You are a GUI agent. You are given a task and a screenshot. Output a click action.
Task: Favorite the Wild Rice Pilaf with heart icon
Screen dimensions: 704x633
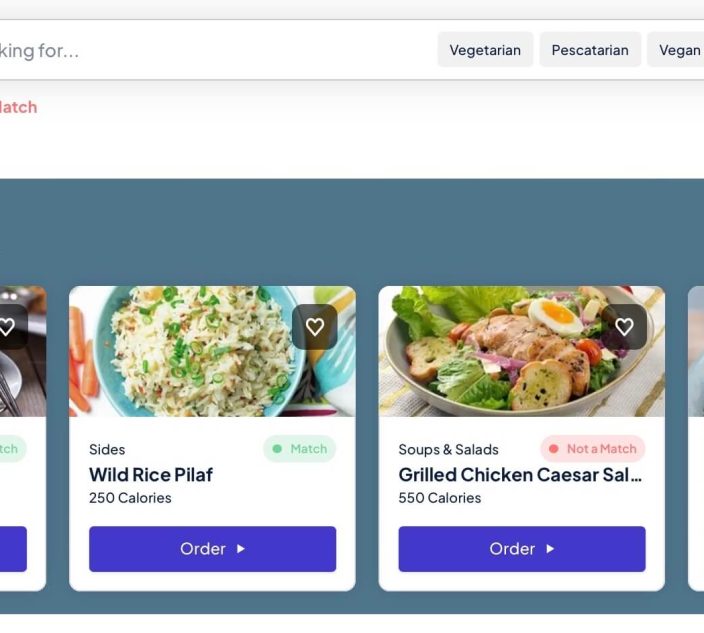point(314,327)
